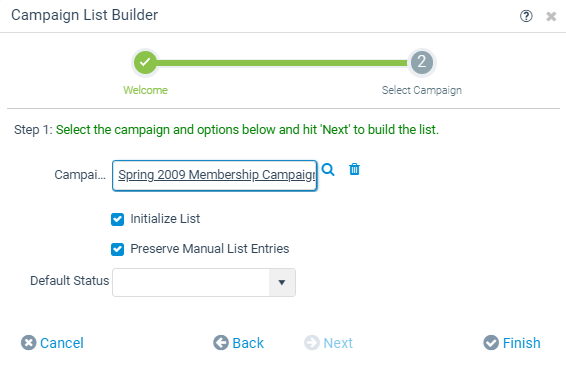Close the Campaign List Builder dialog
Image resolution: width=566 pixels, height=365 pixels.
coord(551,16)
